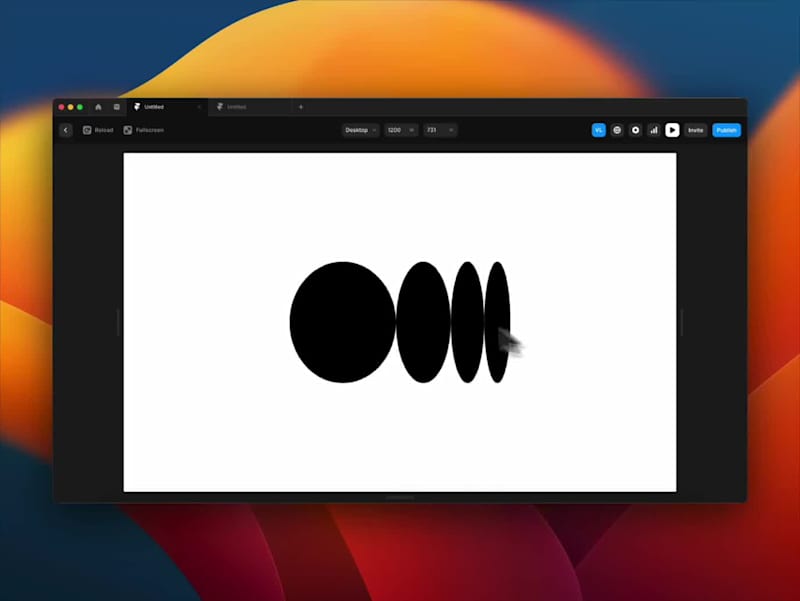
Task: Click the narrowest black ellipse on the right
Action: coord(497,322)
